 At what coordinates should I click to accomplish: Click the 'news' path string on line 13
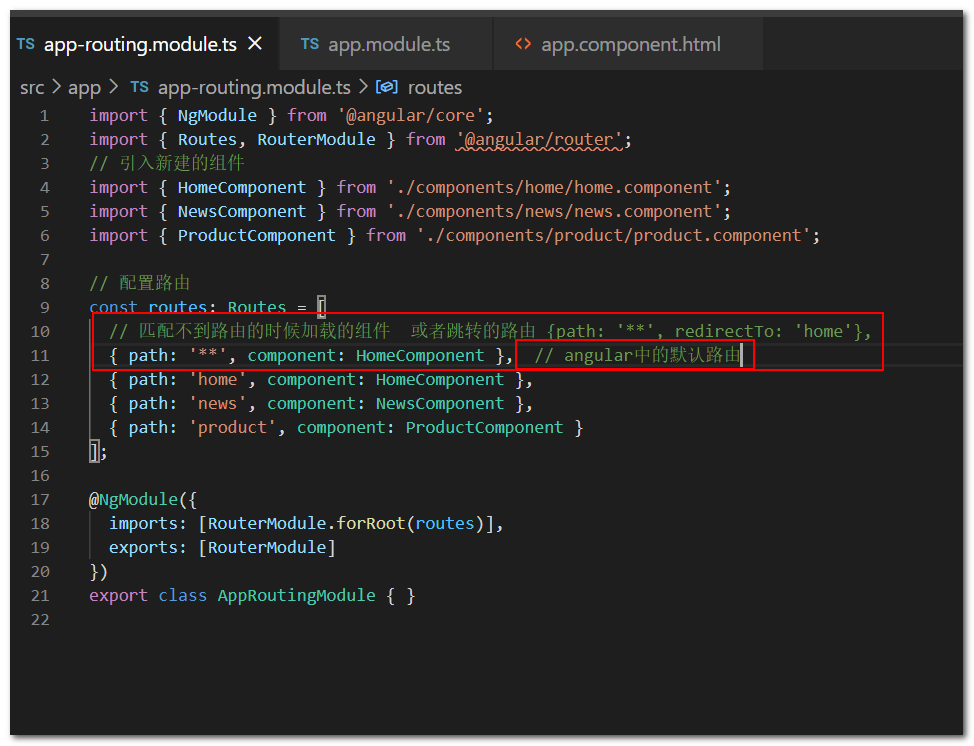(x=217, y=404)
